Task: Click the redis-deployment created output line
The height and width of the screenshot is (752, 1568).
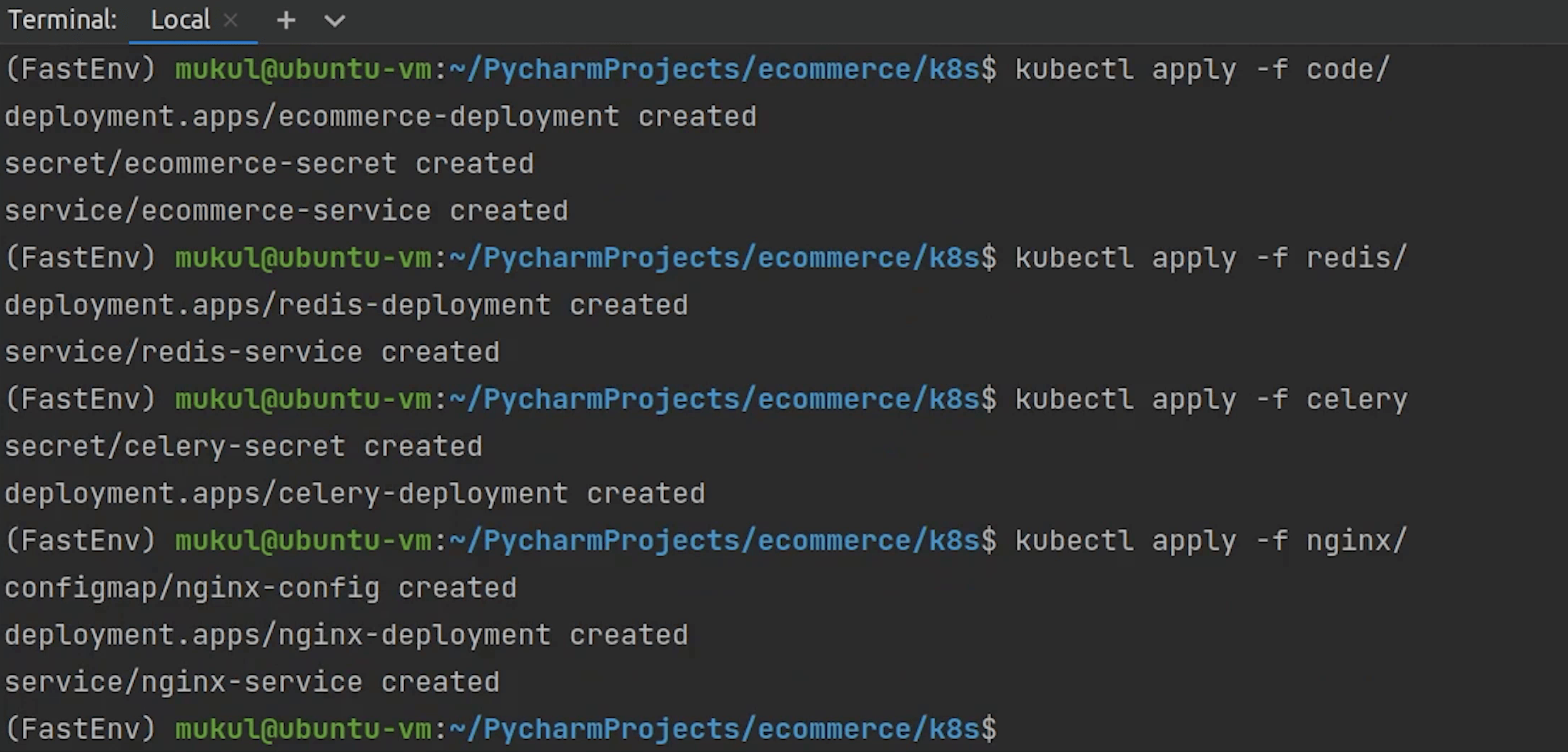Action: (346, 306)
